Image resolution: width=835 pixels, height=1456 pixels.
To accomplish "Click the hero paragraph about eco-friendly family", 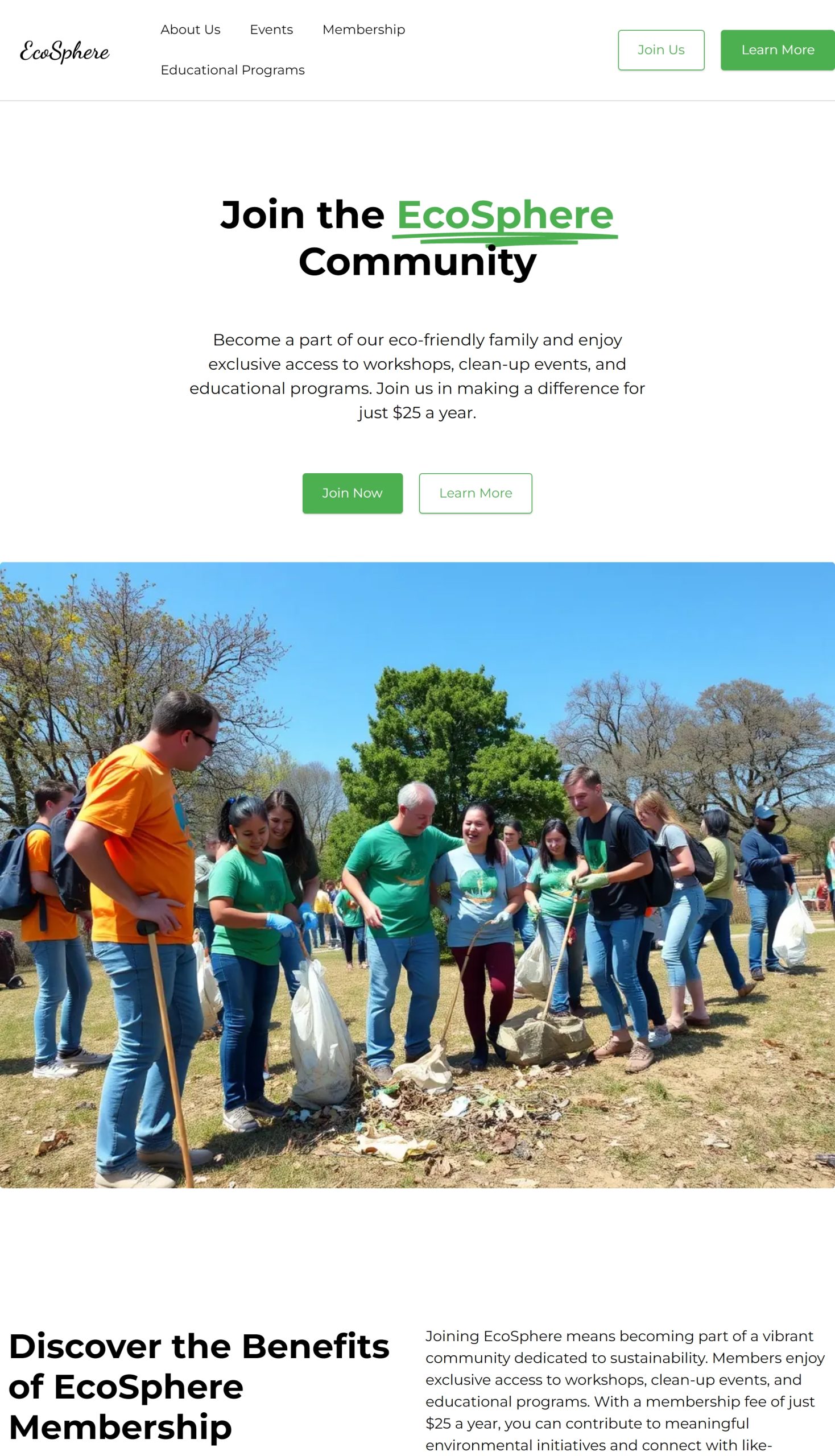I will [418, 376].
